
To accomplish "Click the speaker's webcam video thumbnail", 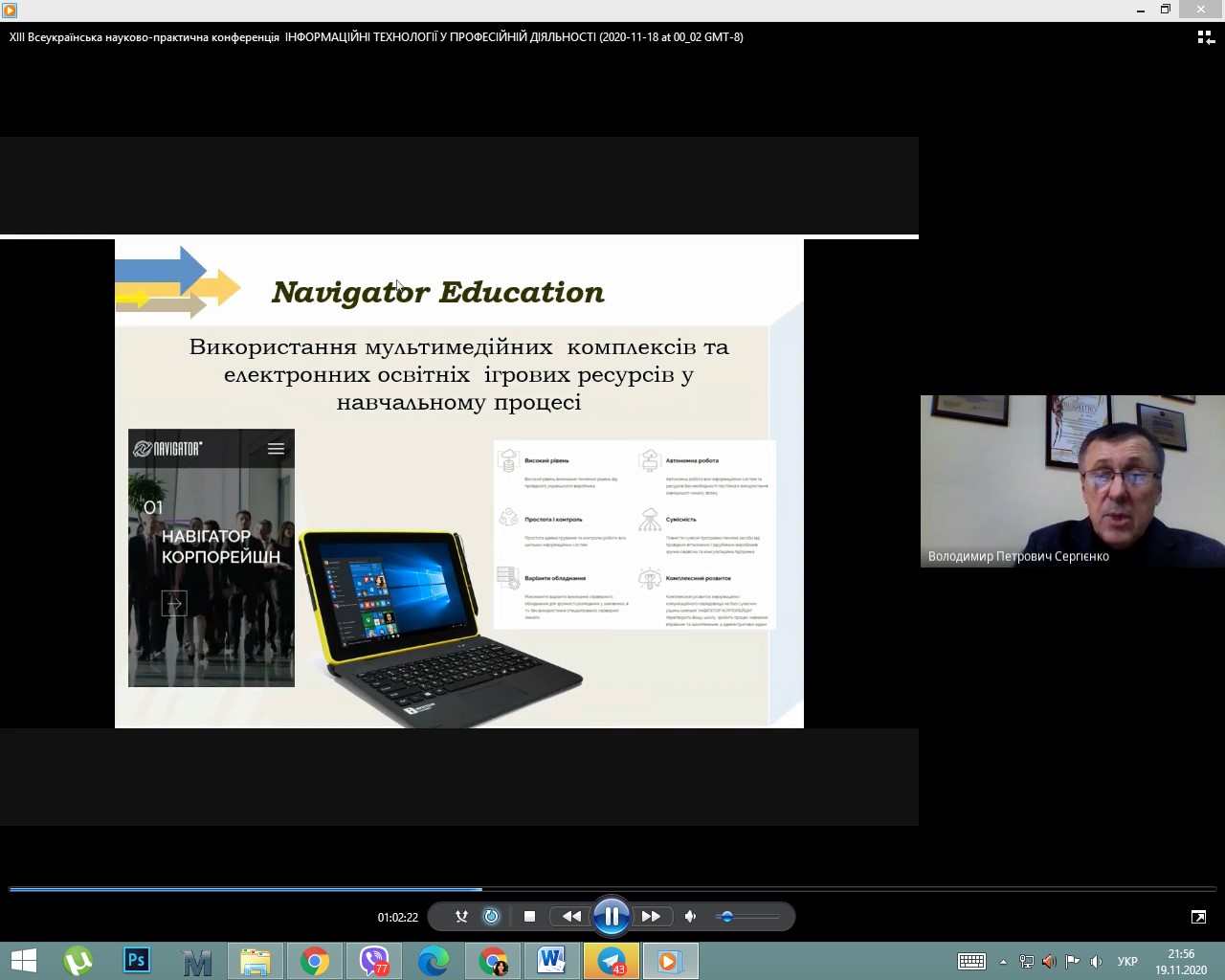I will coord(1073,481).
